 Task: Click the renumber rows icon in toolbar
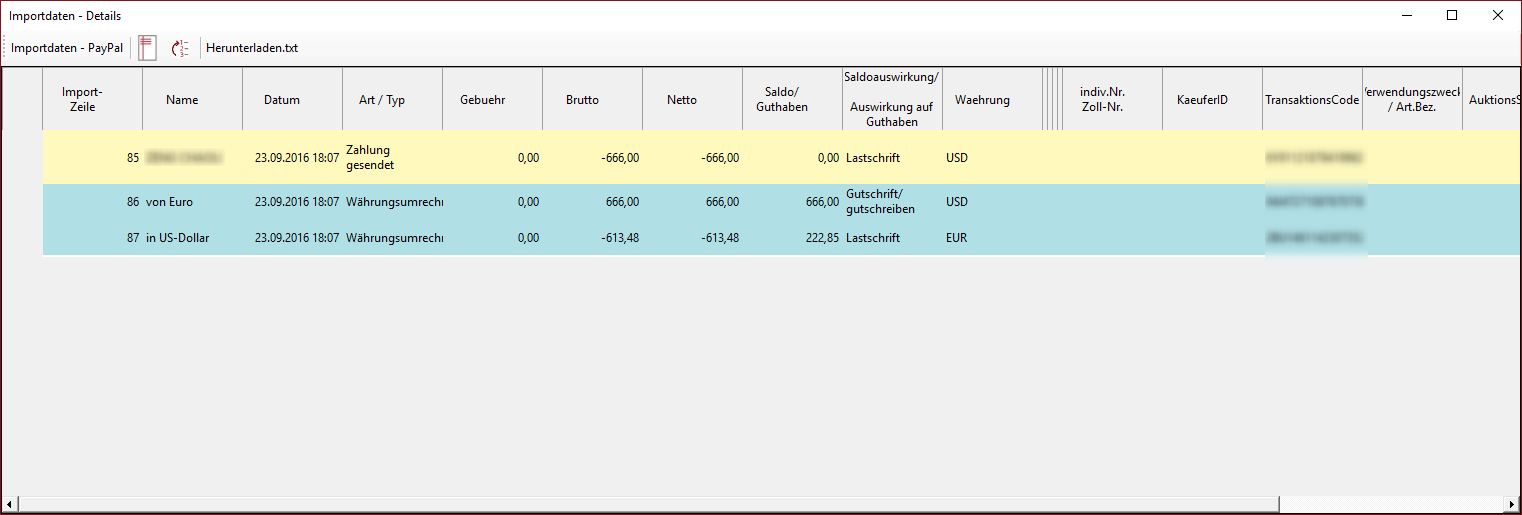point(180,48)
